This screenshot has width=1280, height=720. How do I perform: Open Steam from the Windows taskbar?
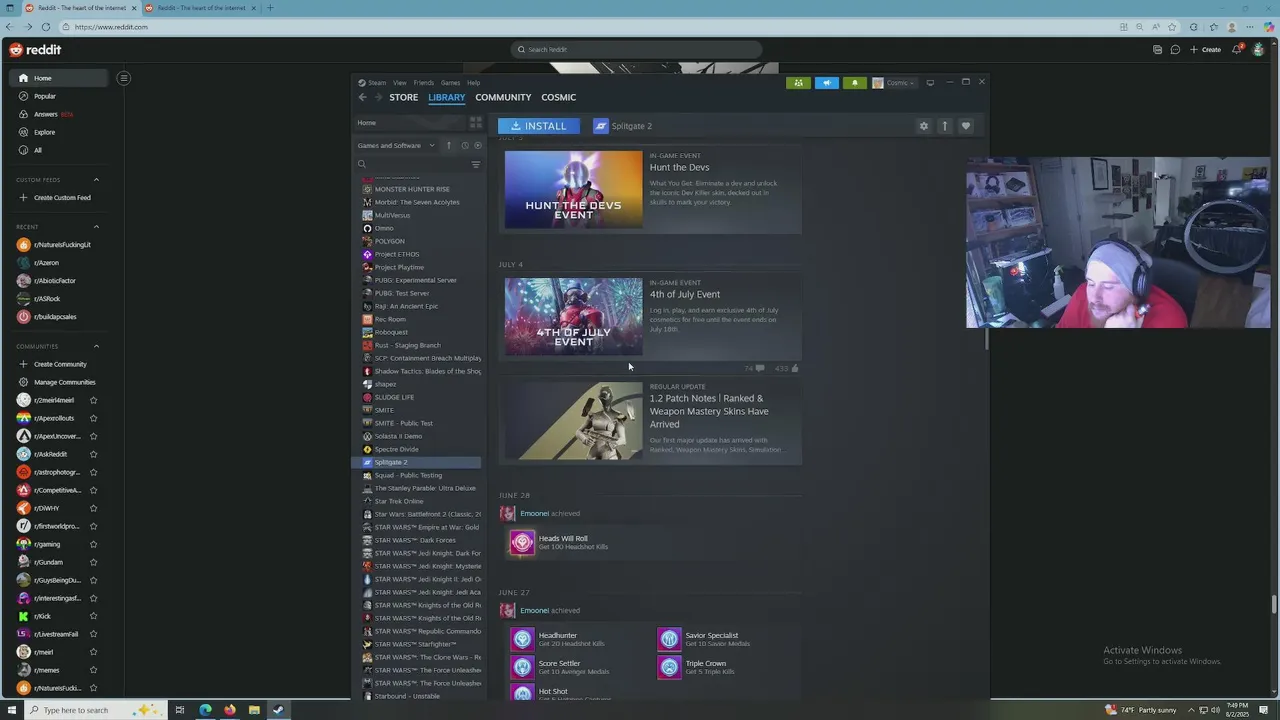coord(278,710)
